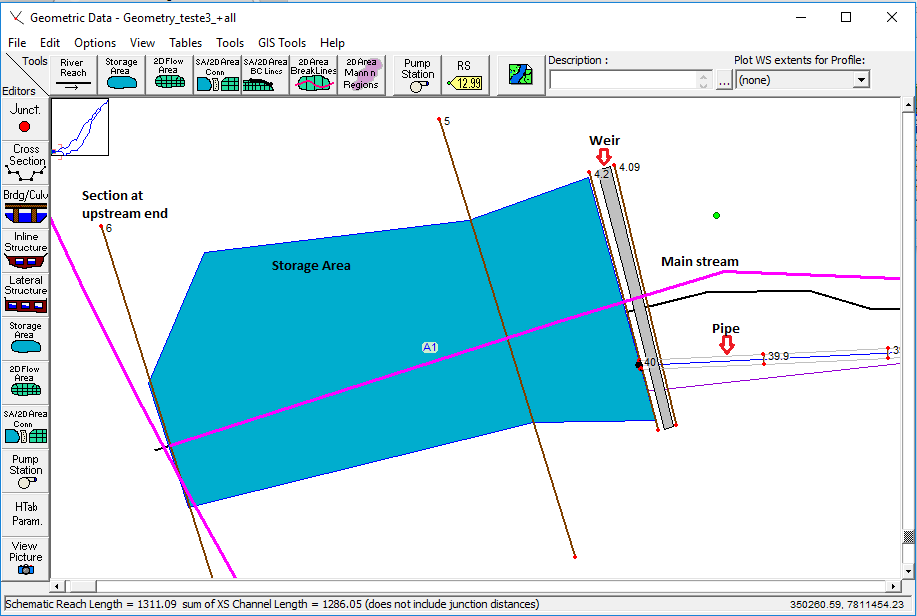
Task: Click inside the Description text field
Action: point(622,80)
